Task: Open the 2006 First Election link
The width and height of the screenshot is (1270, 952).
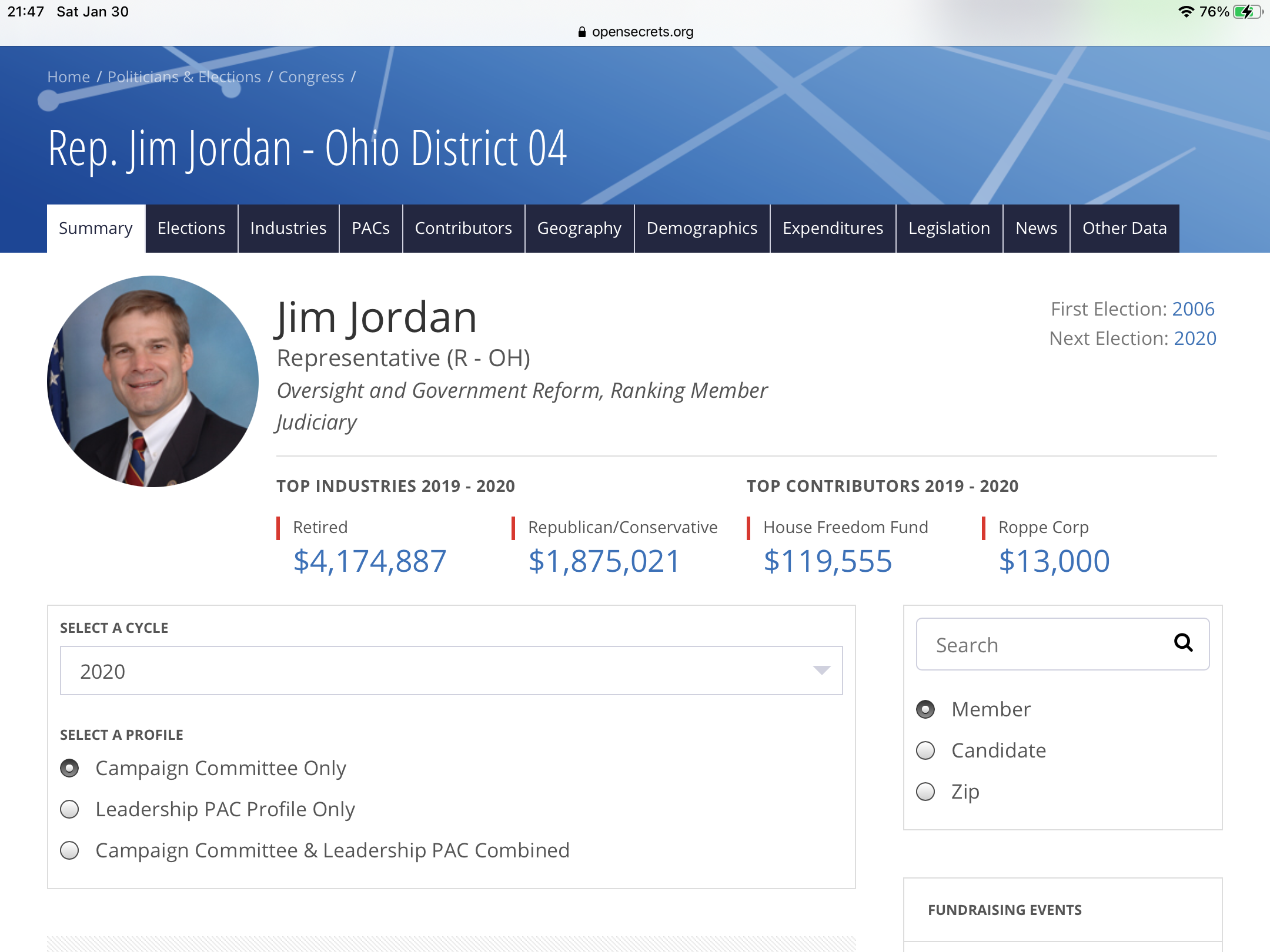Action: tap(1193, 309)
